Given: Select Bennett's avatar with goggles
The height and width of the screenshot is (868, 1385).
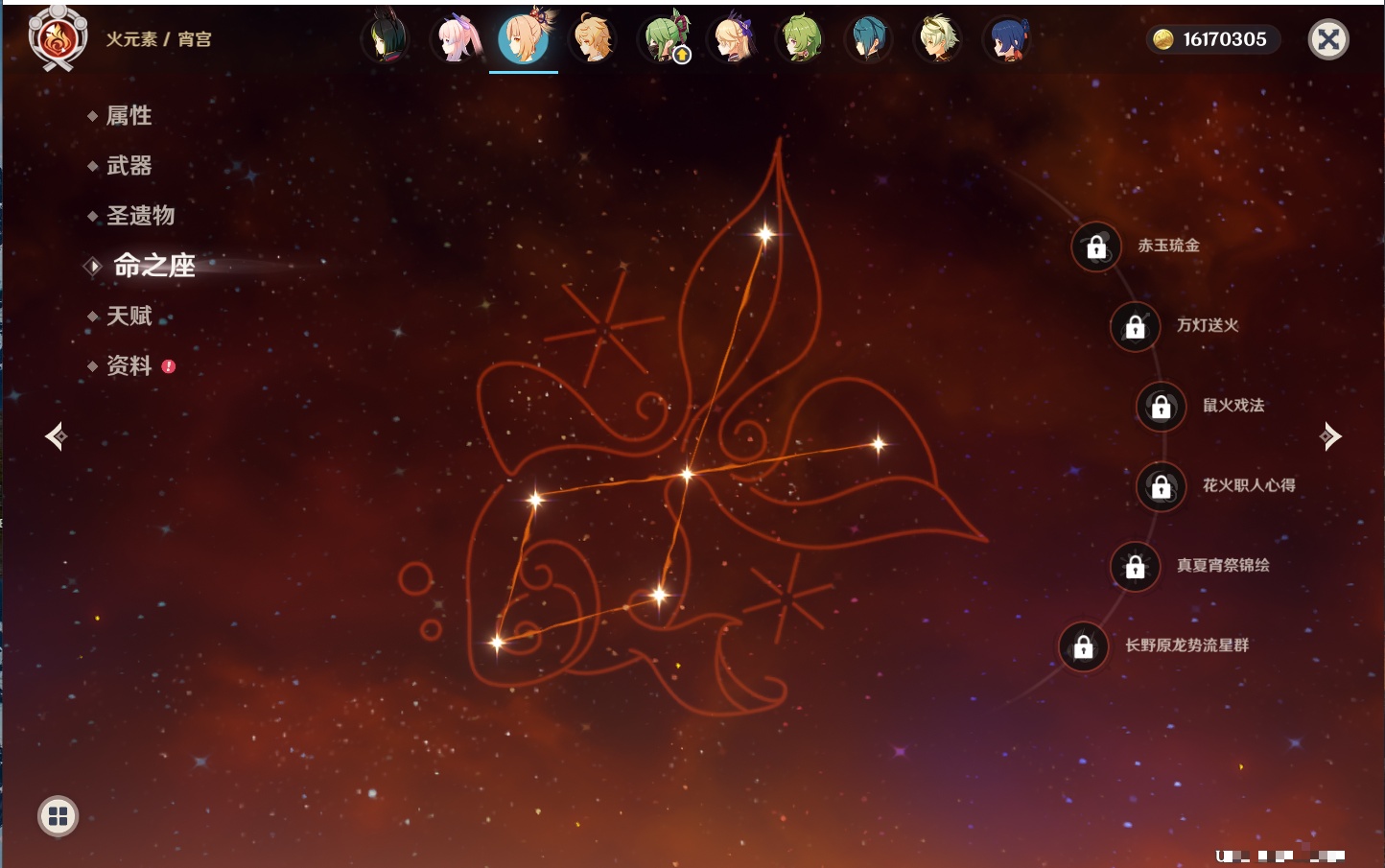Looking at the screenshot, I should [x=938, y=39].
